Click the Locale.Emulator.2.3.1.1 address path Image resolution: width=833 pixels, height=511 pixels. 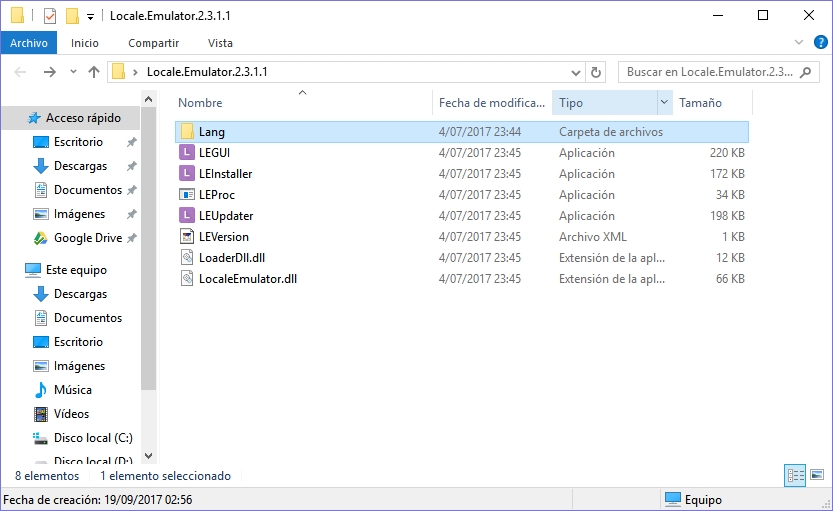click(207, 72)
